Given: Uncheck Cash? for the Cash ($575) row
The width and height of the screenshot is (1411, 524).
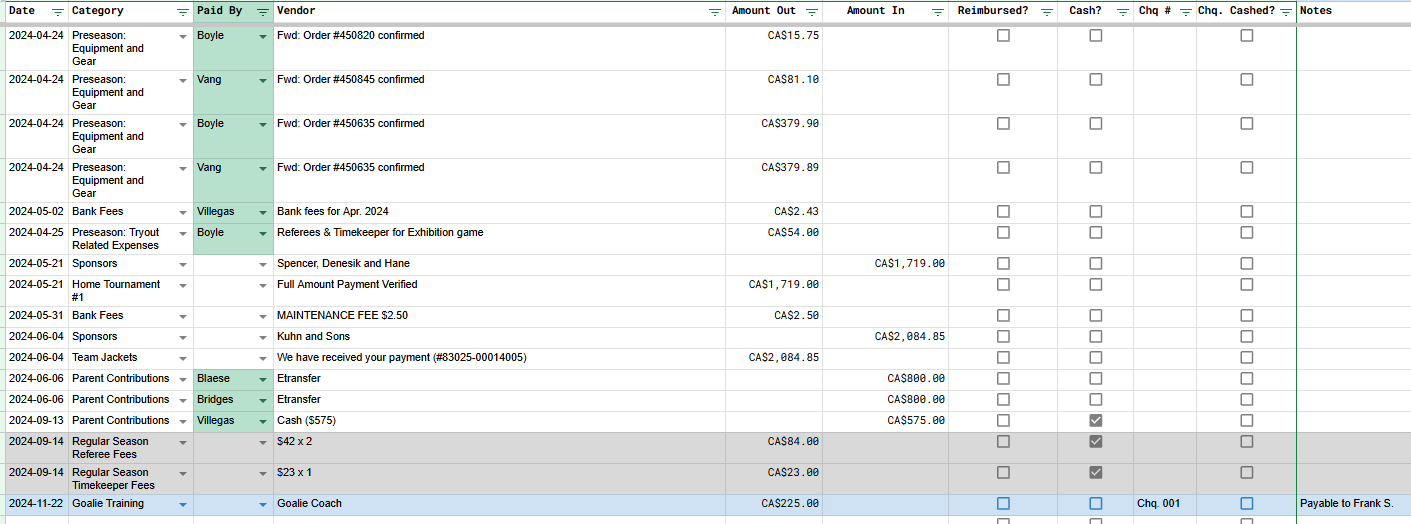Looking at the screenshot, I should click(x=1095, y=421).
